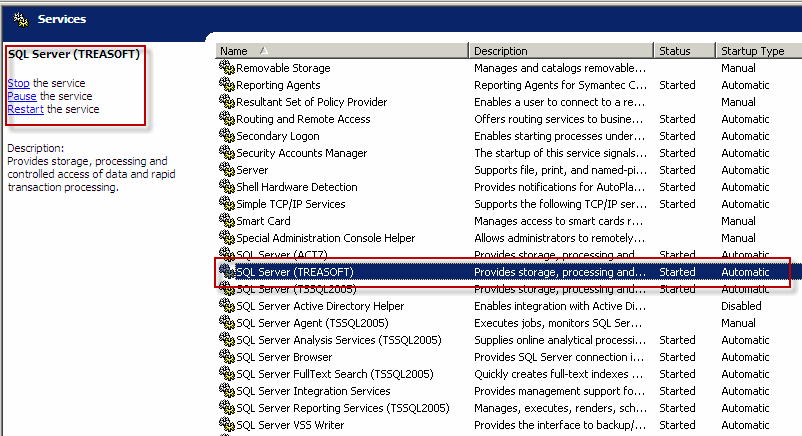Click the Smart Card service gear icon
Image resolution: width=802 pixels, height=436 pixels.
coord(227,221)
